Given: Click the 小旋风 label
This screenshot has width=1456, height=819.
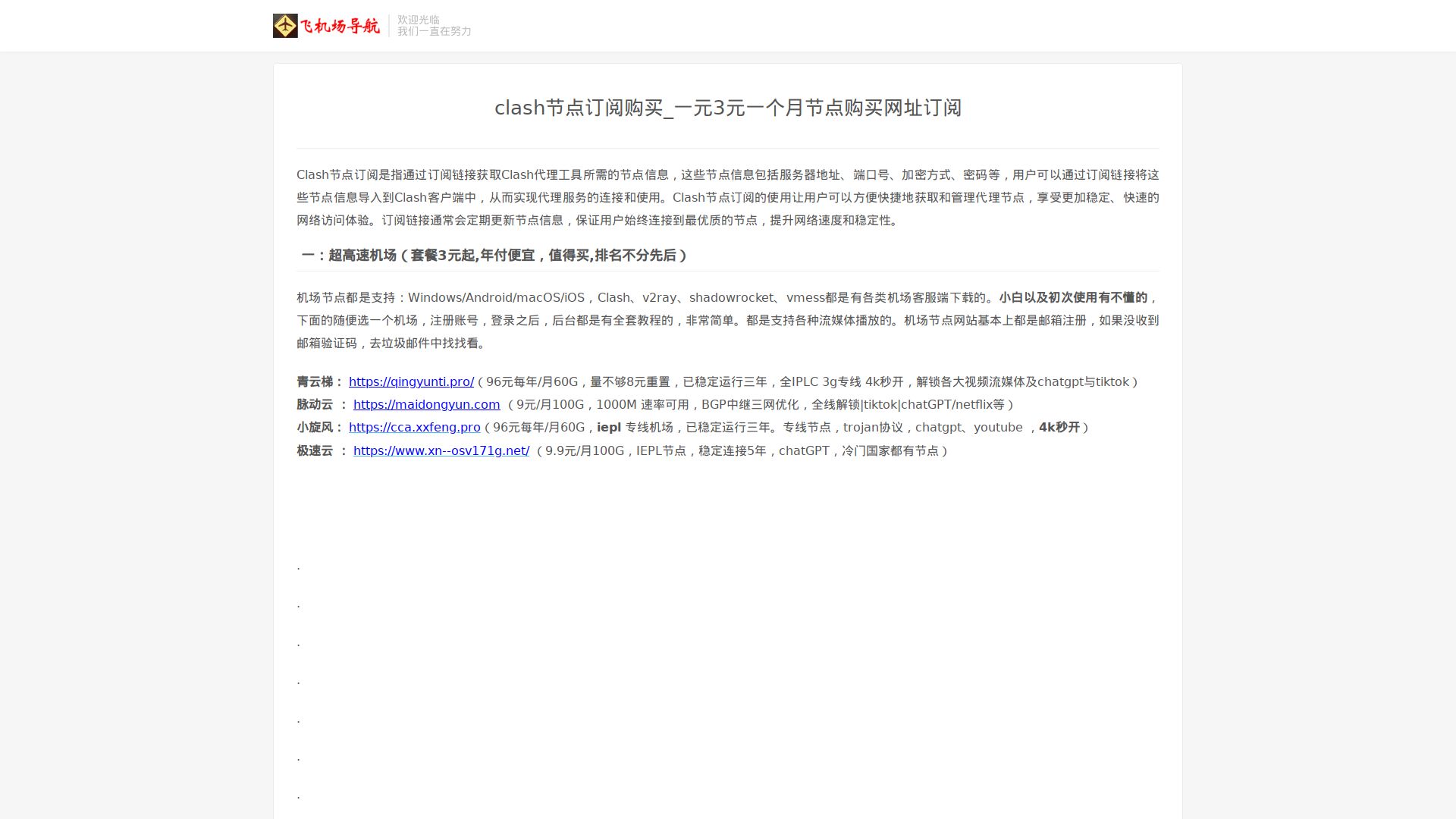Looking at the screenshot, I should point(315,428).
